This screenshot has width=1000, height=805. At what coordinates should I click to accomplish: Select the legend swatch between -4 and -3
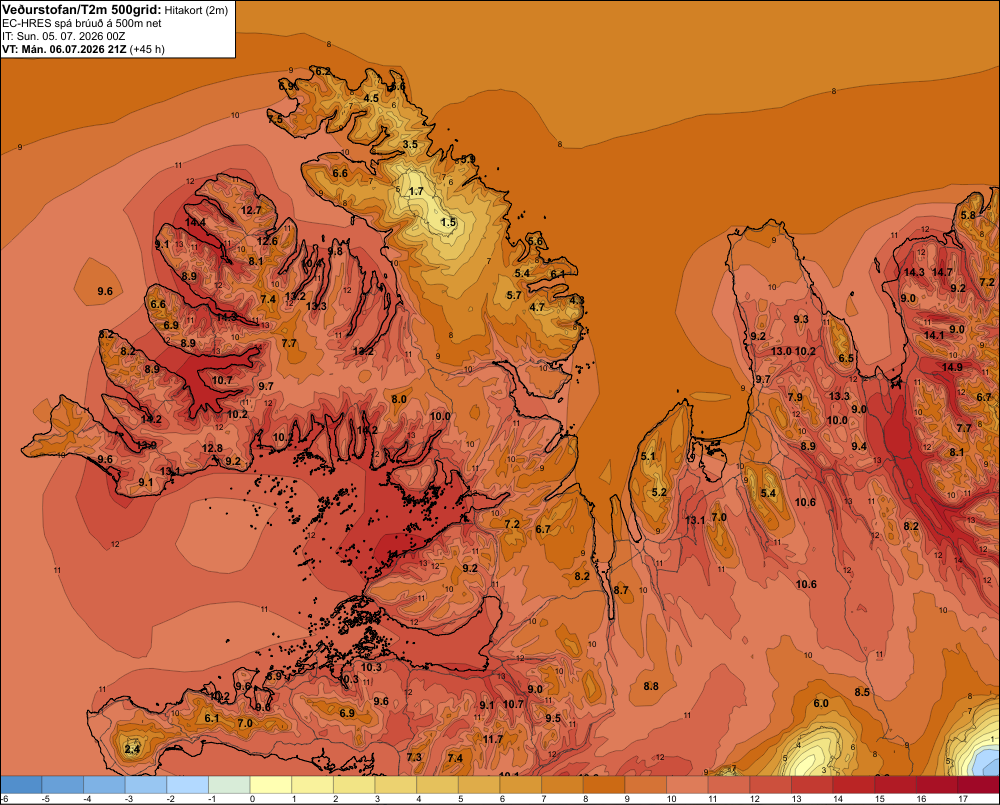pos(105,785)
